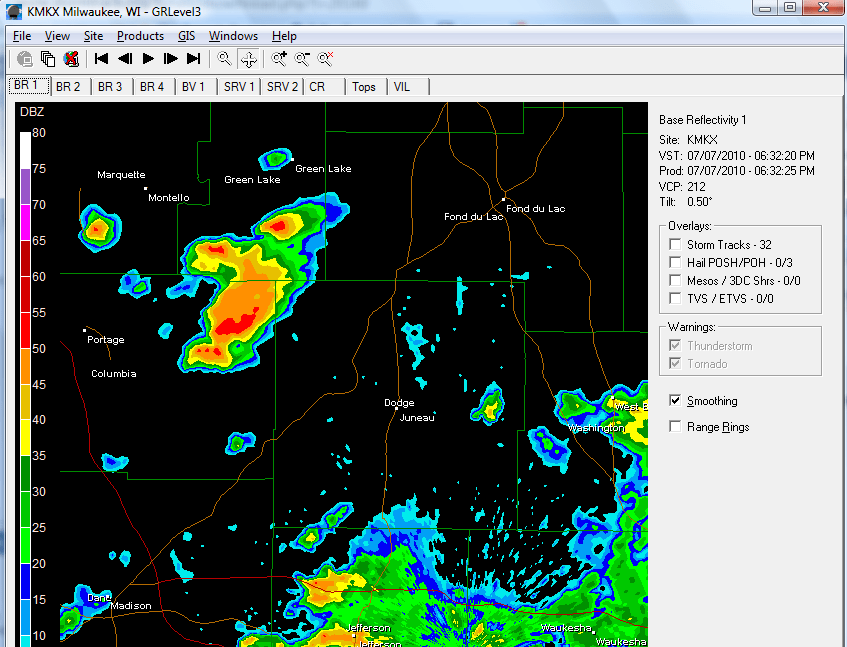Click the disconnect globe with red X icon
Screen dimensions: 847x647
(71, 59)
